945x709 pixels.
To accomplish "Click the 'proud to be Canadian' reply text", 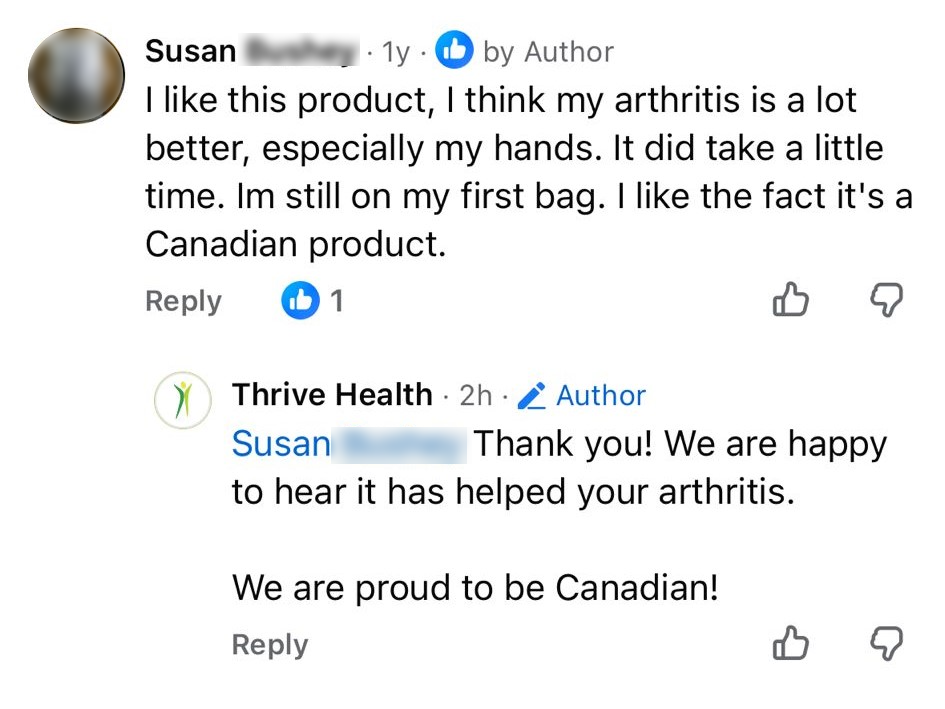I will click(x=475, y=587).
